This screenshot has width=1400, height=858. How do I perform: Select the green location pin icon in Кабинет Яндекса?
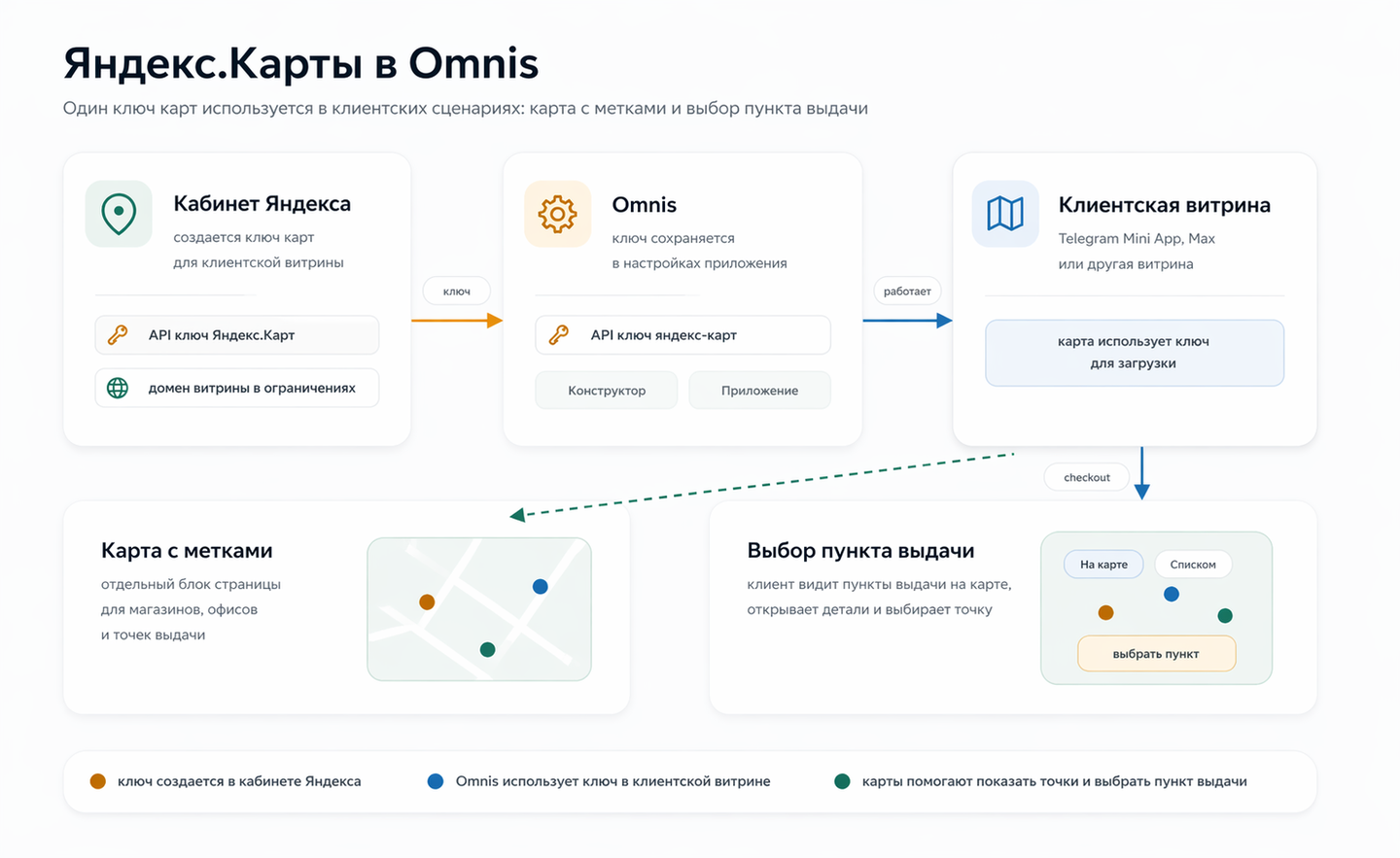coord(119,212)
